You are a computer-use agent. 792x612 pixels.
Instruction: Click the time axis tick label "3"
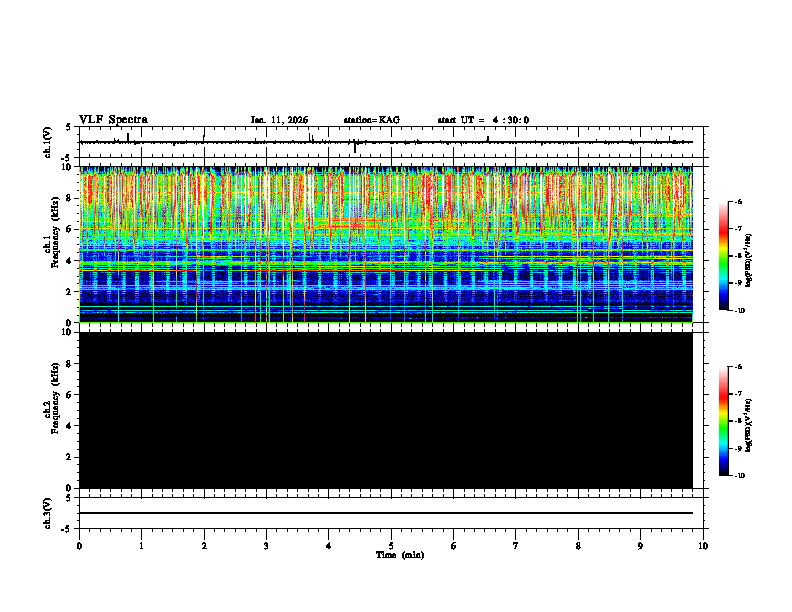point(266,546)
